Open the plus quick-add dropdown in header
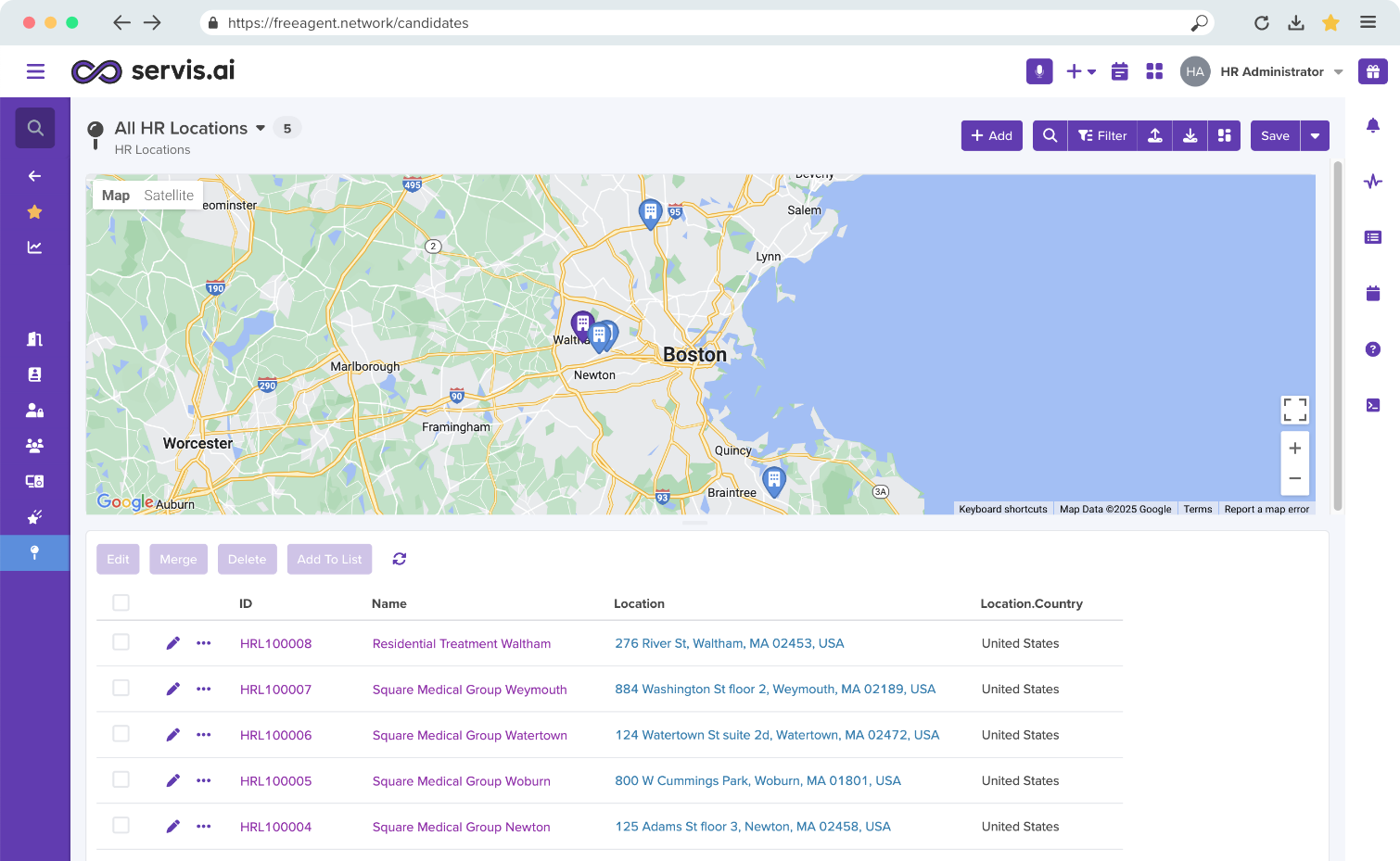The width and height of the screenshot is (1400, 861). click(x=1081, y=71)
